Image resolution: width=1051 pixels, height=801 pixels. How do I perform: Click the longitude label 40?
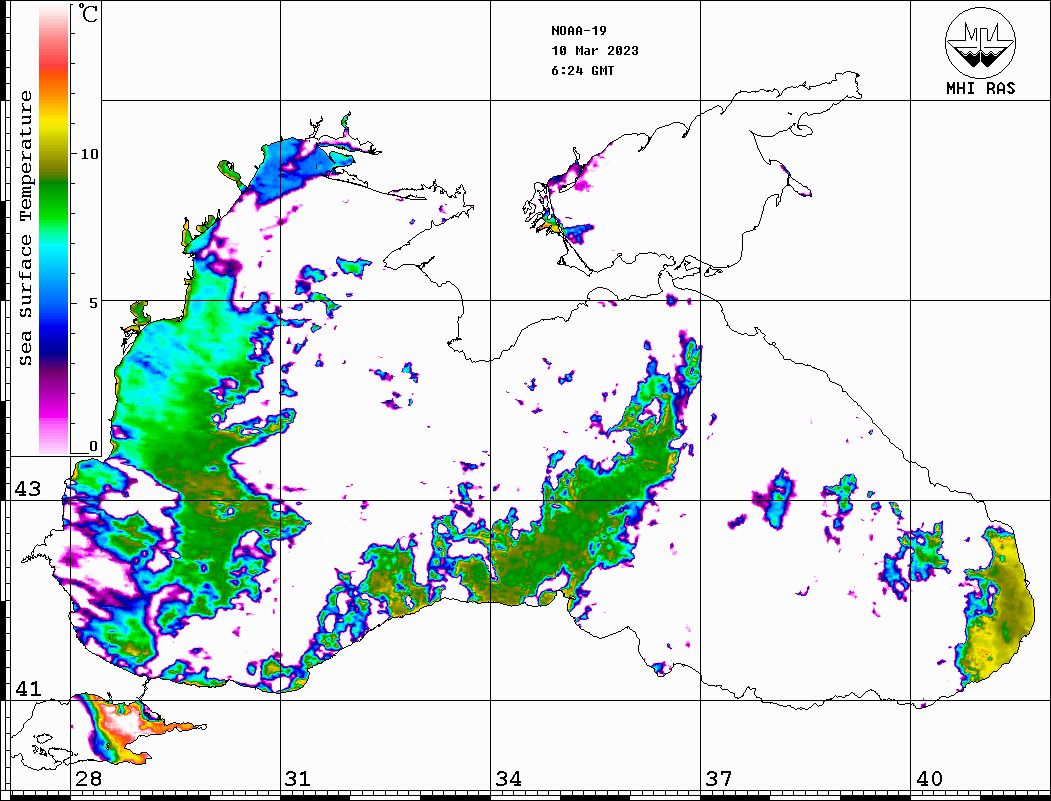point(929,779)
